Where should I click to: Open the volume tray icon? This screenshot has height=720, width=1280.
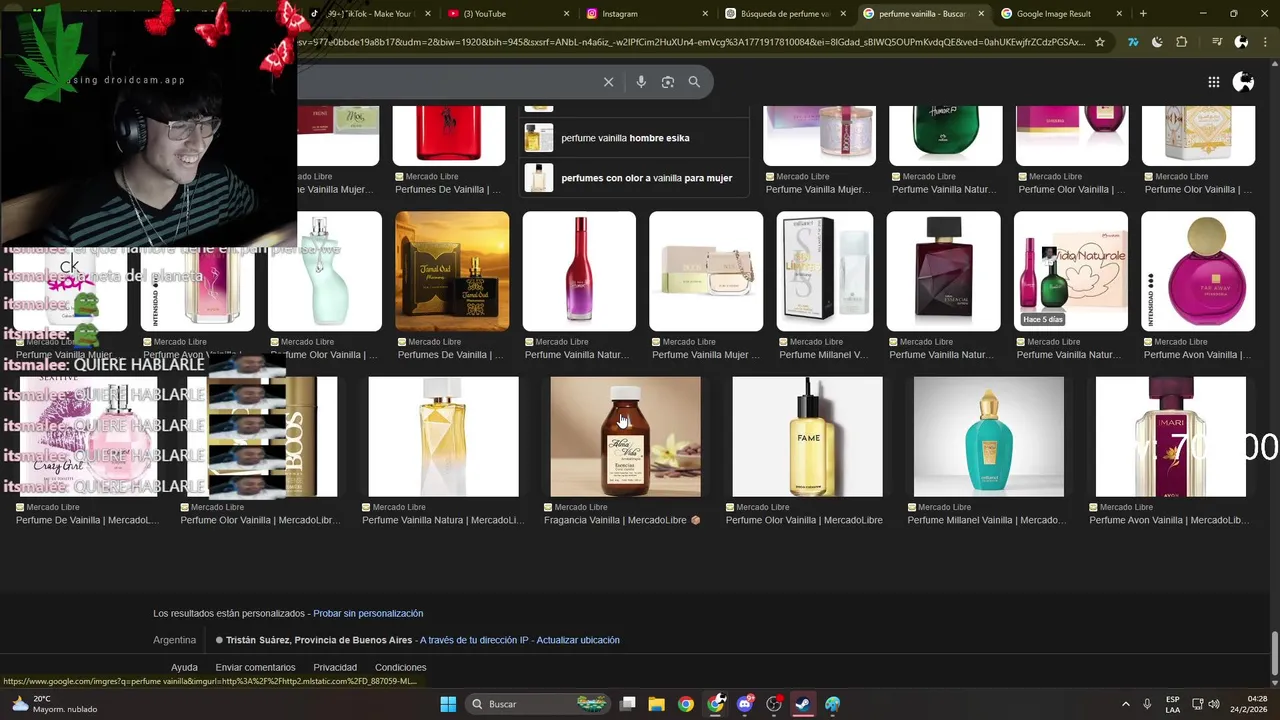click(1214, 704)
